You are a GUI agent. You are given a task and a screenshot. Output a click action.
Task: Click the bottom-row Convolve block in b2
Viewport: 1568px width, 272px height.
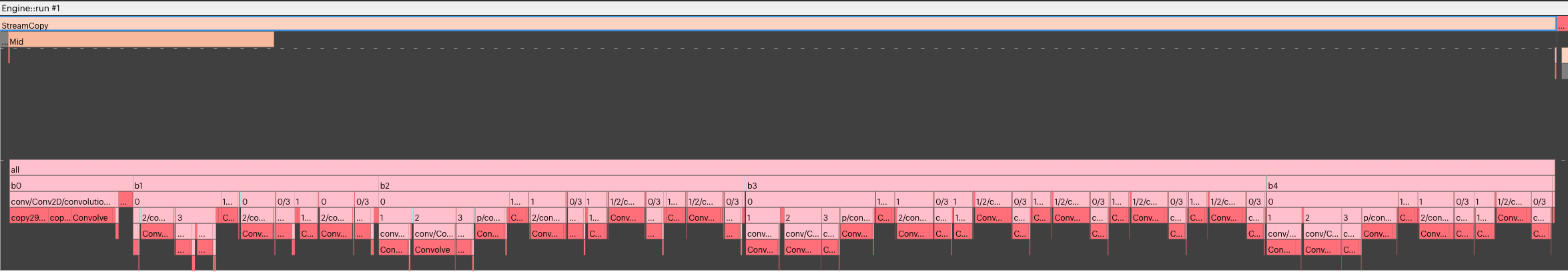(434, 249)
